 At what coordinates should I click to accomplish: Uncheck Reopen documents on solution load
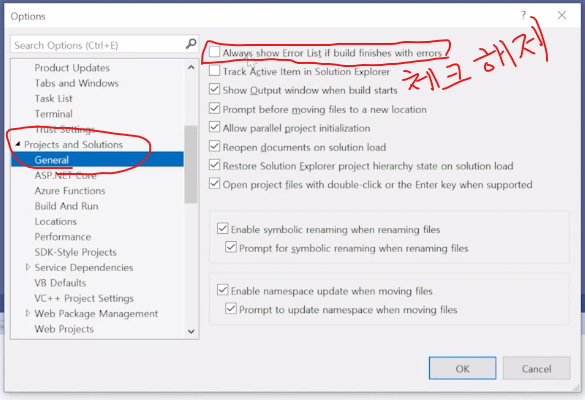click(214, 146)
